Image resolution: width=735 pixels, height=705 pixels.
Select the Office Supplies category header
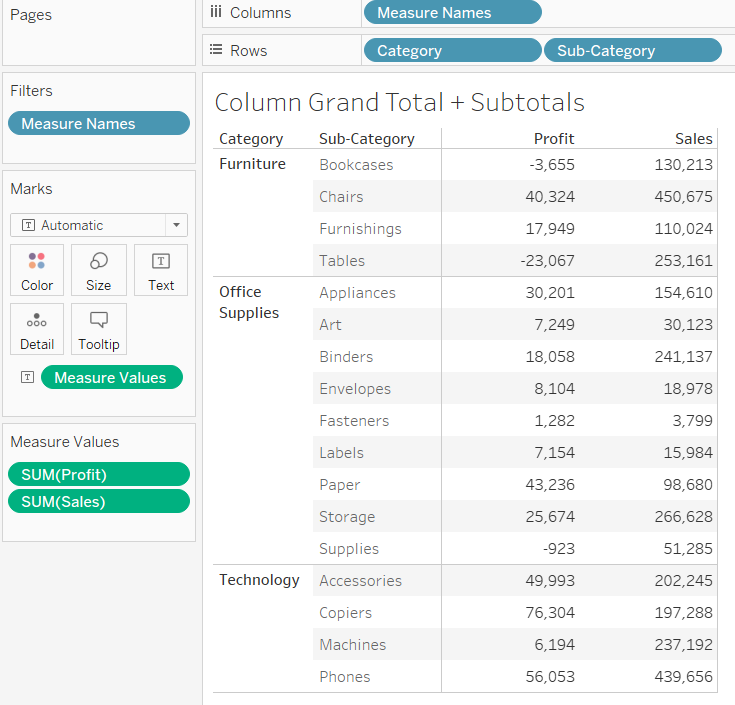[x=249, y=302]
